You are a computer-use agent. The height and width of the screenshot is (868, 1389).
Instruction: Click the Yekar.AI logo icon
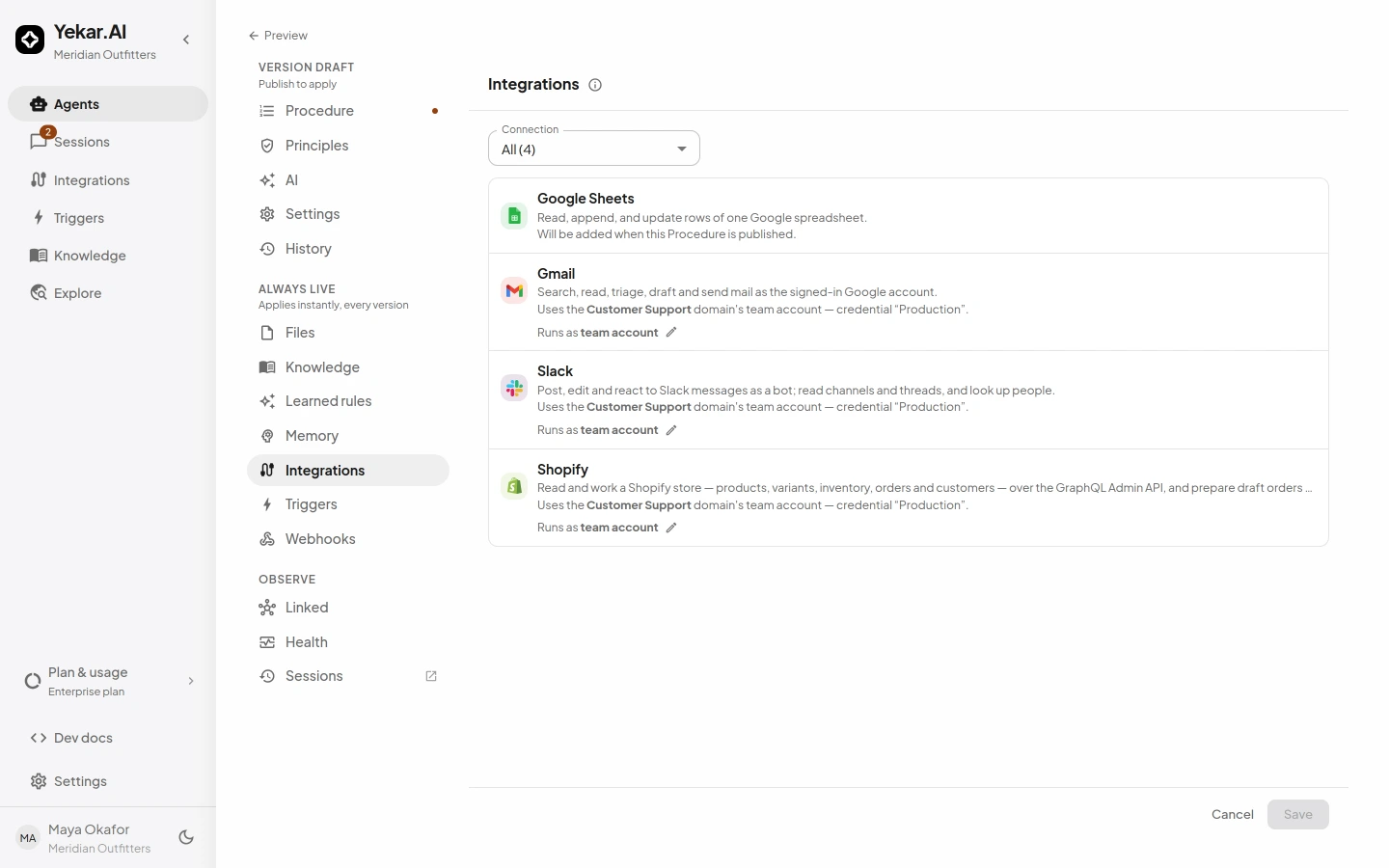coord(30,40)
